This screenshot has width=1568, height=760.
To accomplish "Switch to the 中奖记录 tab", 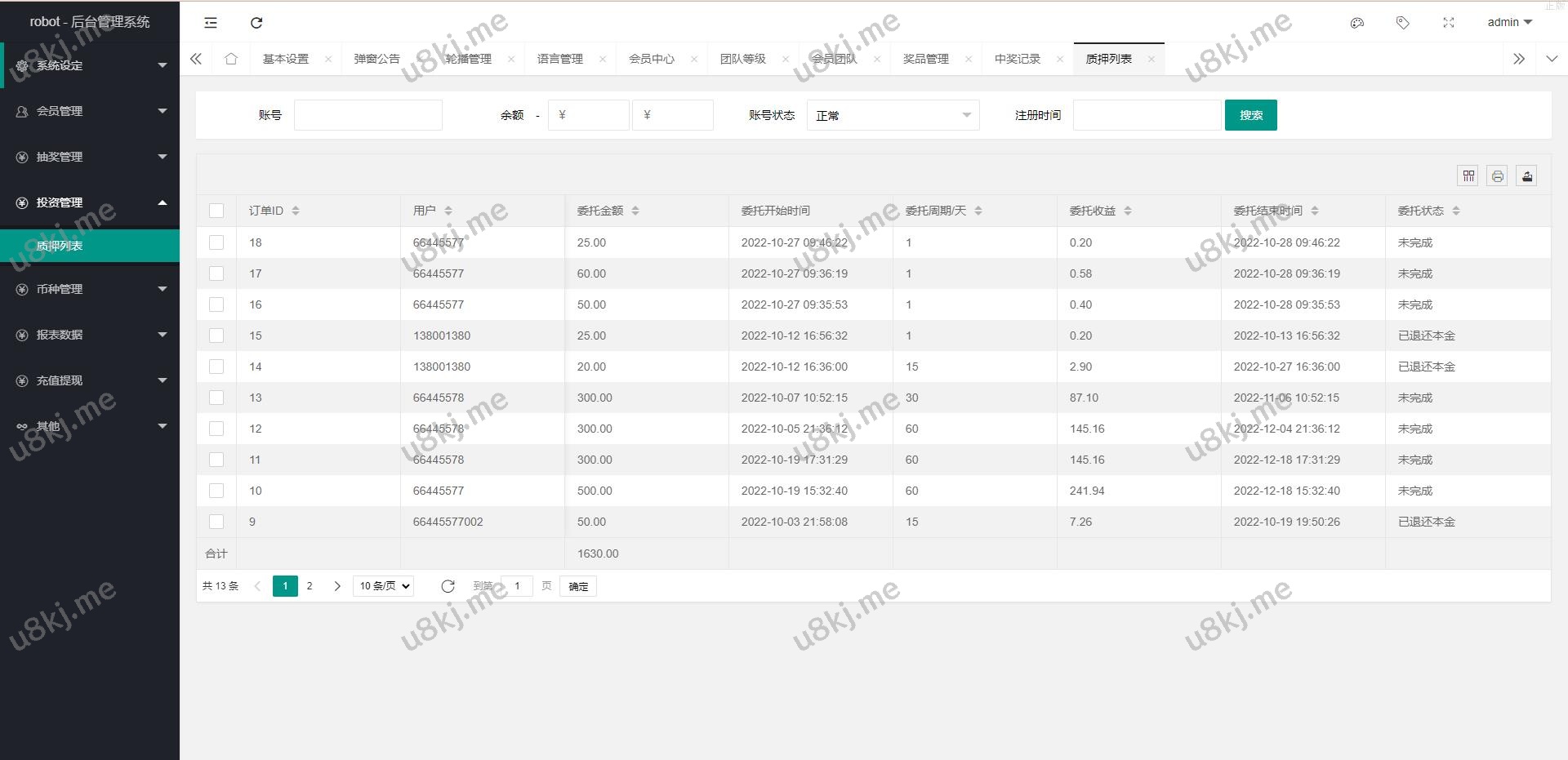I will click(x=1017, y=59).
